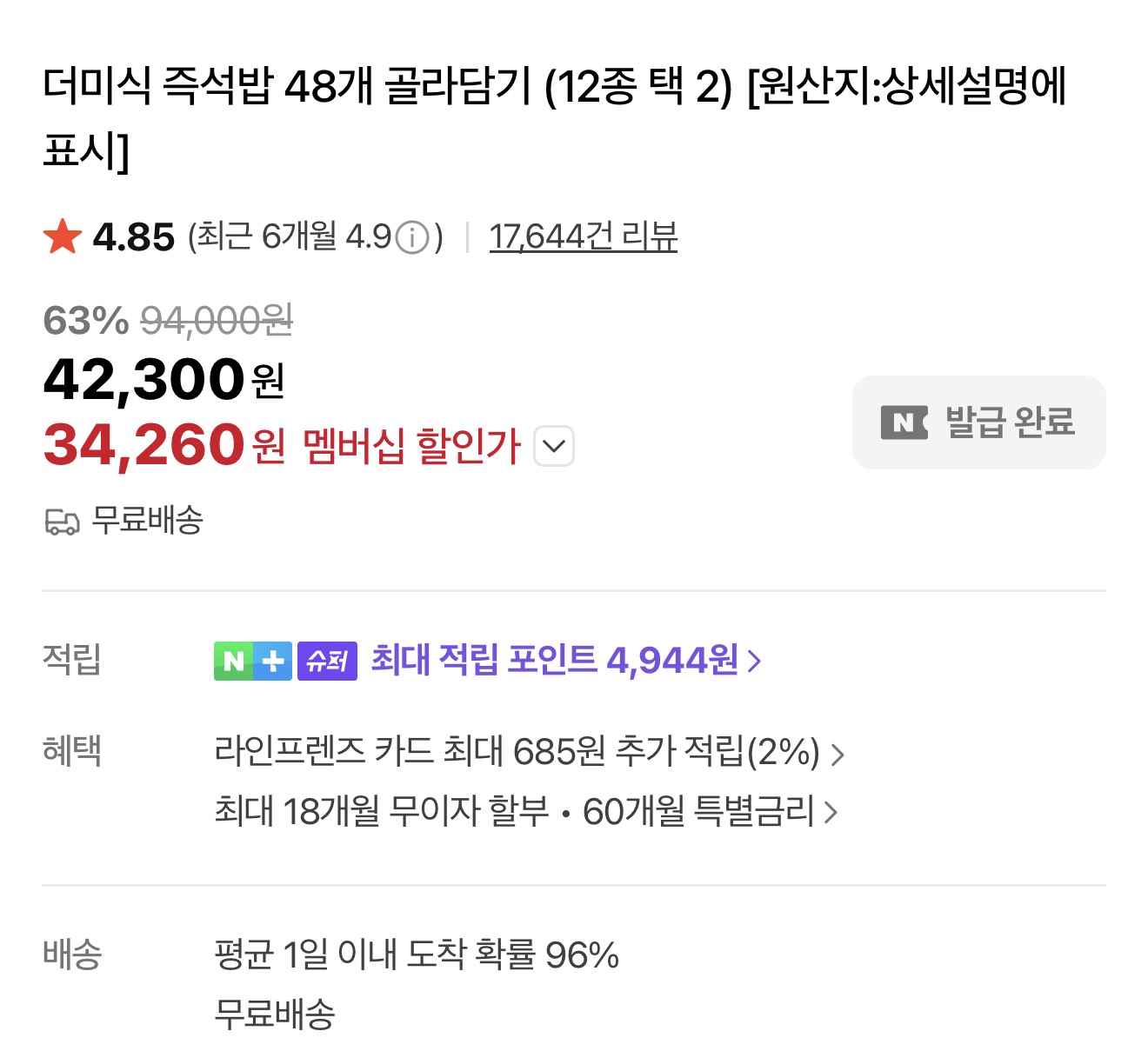Open the 최대 적립 포인트 4,944원 text link
This screenshot has width=1148, height=1051.
[554, 661]
